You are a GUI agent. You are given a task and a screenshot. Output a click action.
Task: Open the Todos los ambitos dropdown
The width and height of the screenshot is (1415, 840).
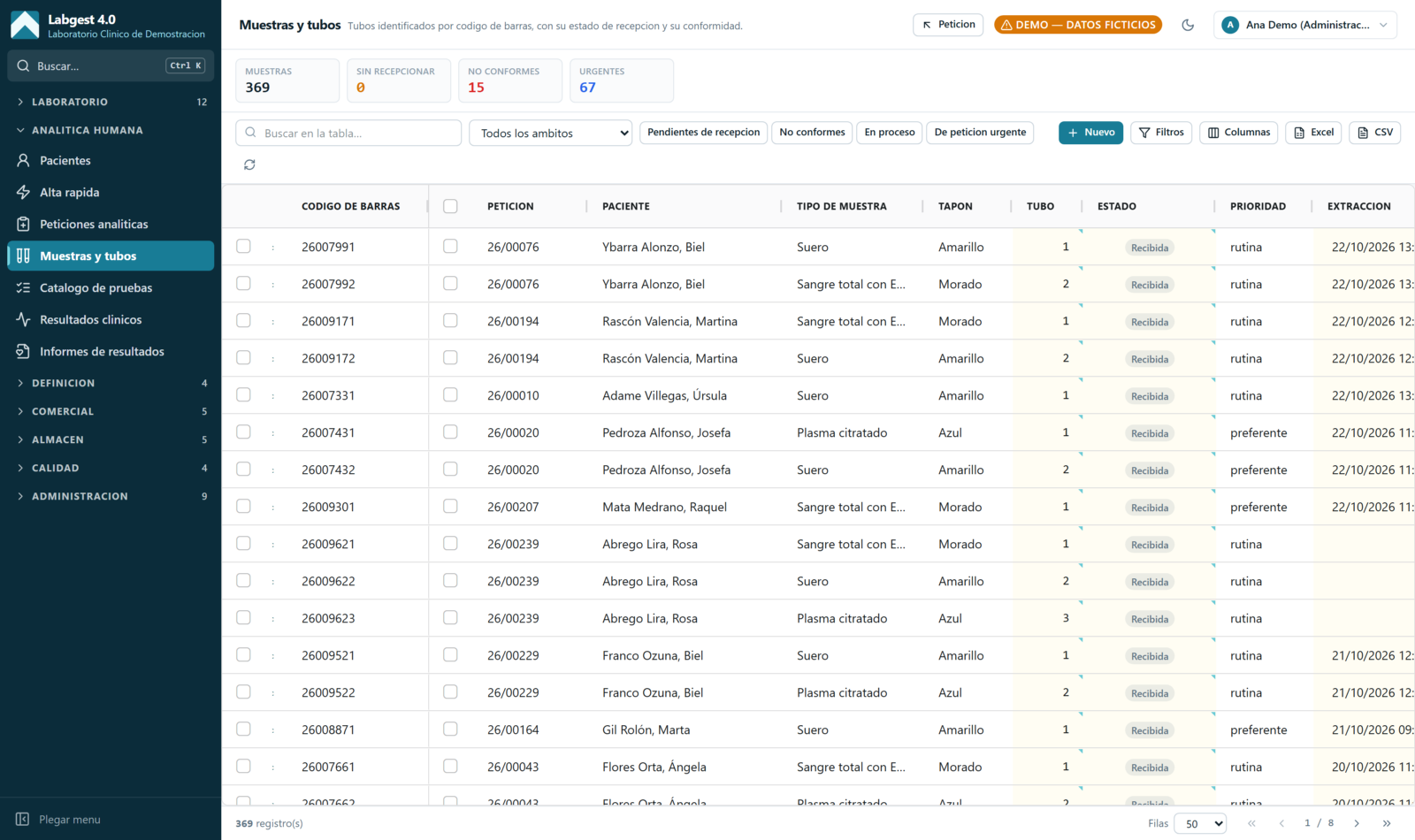[550, 133]
